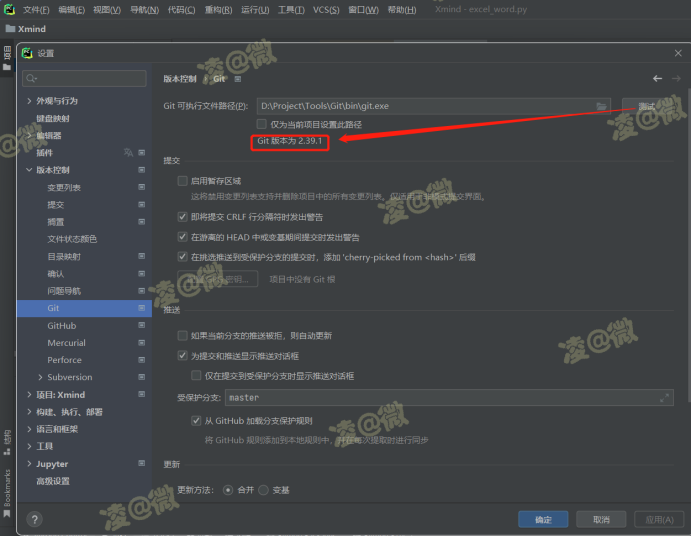Confirm settings with the 确定 button

543,520
